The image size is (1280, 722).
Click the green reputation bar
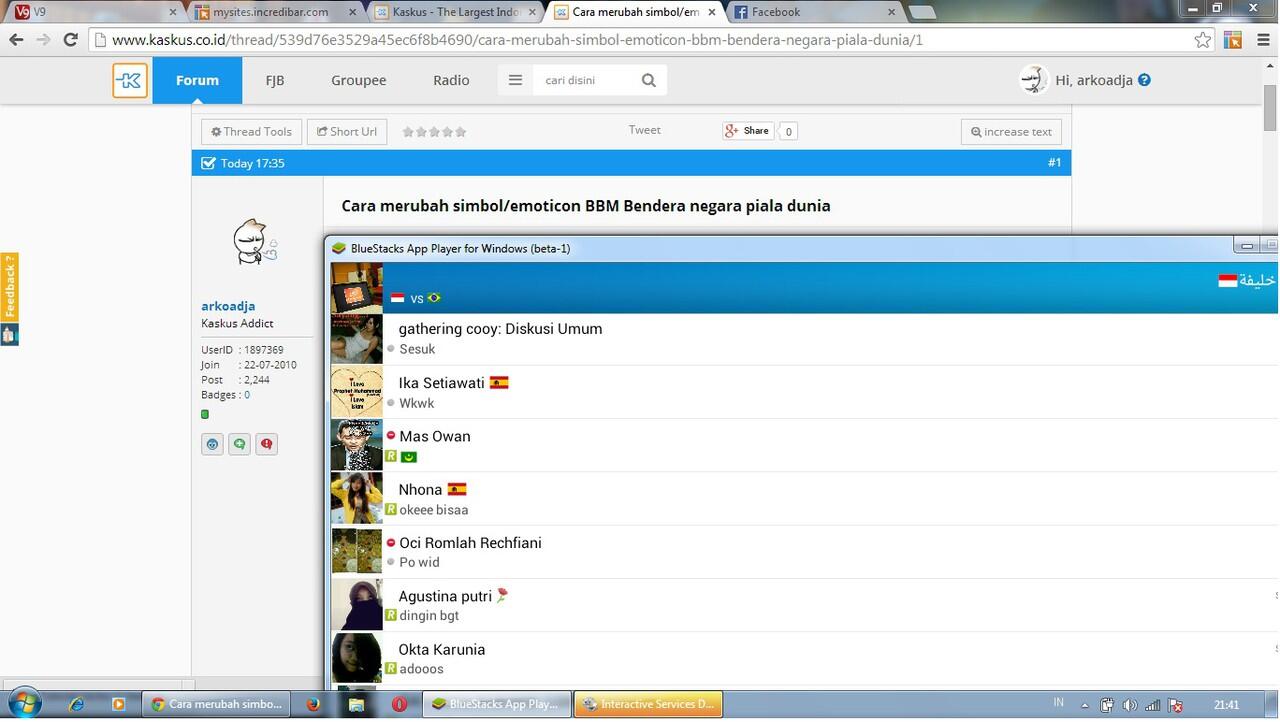[x=205, y=414]
